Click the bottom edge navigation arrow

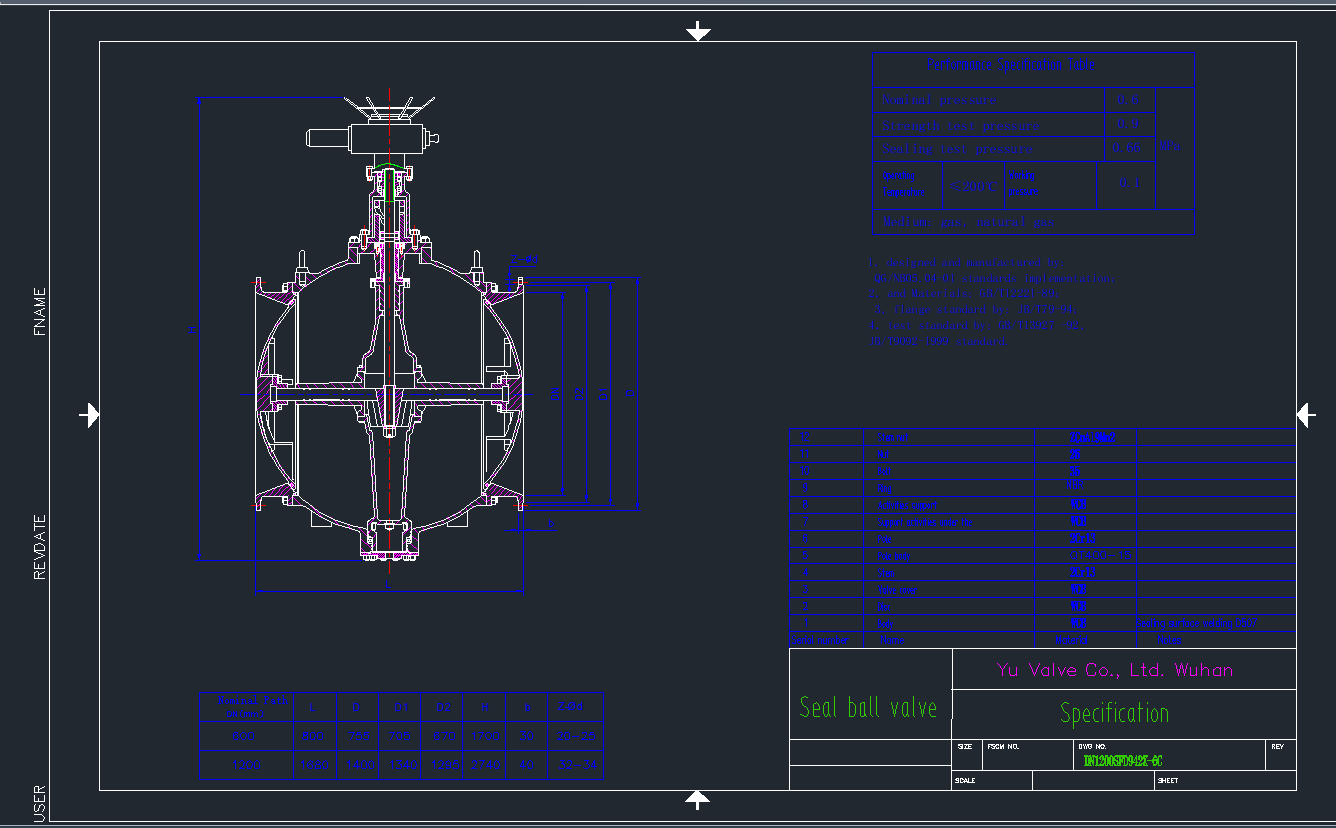click(x=697, y=799)
